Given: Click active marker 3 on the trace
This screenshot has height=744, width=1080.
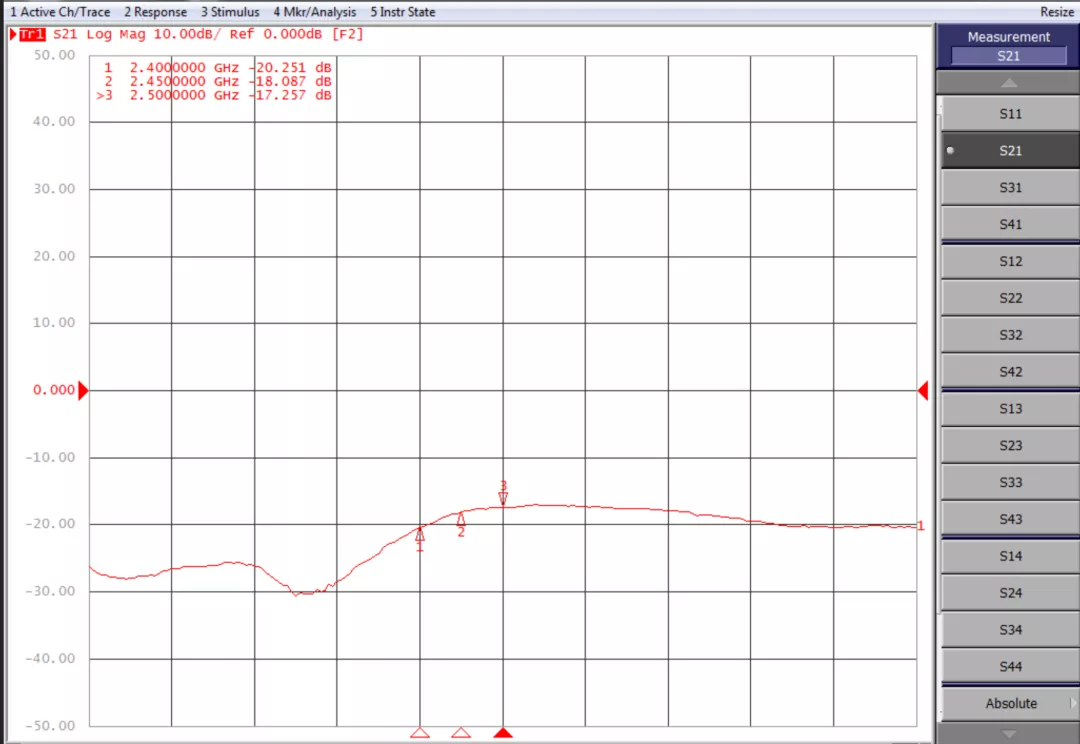Looking at the screenshot, I should click(x=503, y=497).
